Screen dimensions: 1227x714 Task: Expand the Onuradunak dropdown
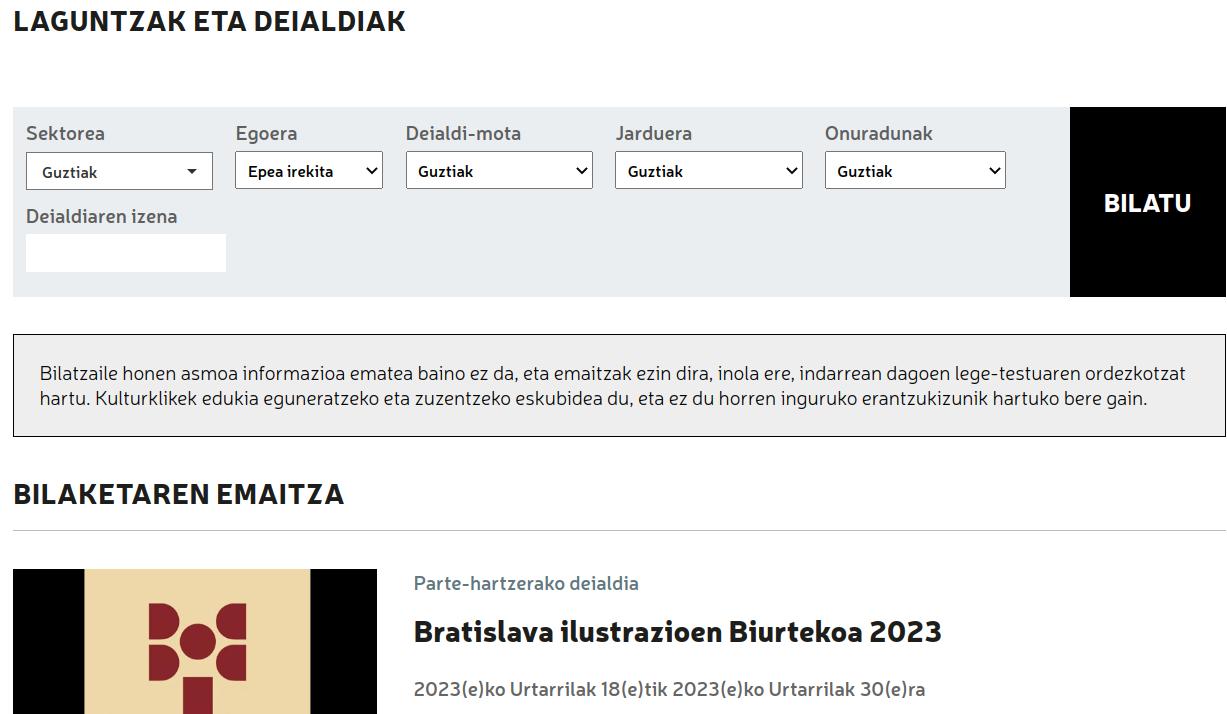(x=915, y=170)
